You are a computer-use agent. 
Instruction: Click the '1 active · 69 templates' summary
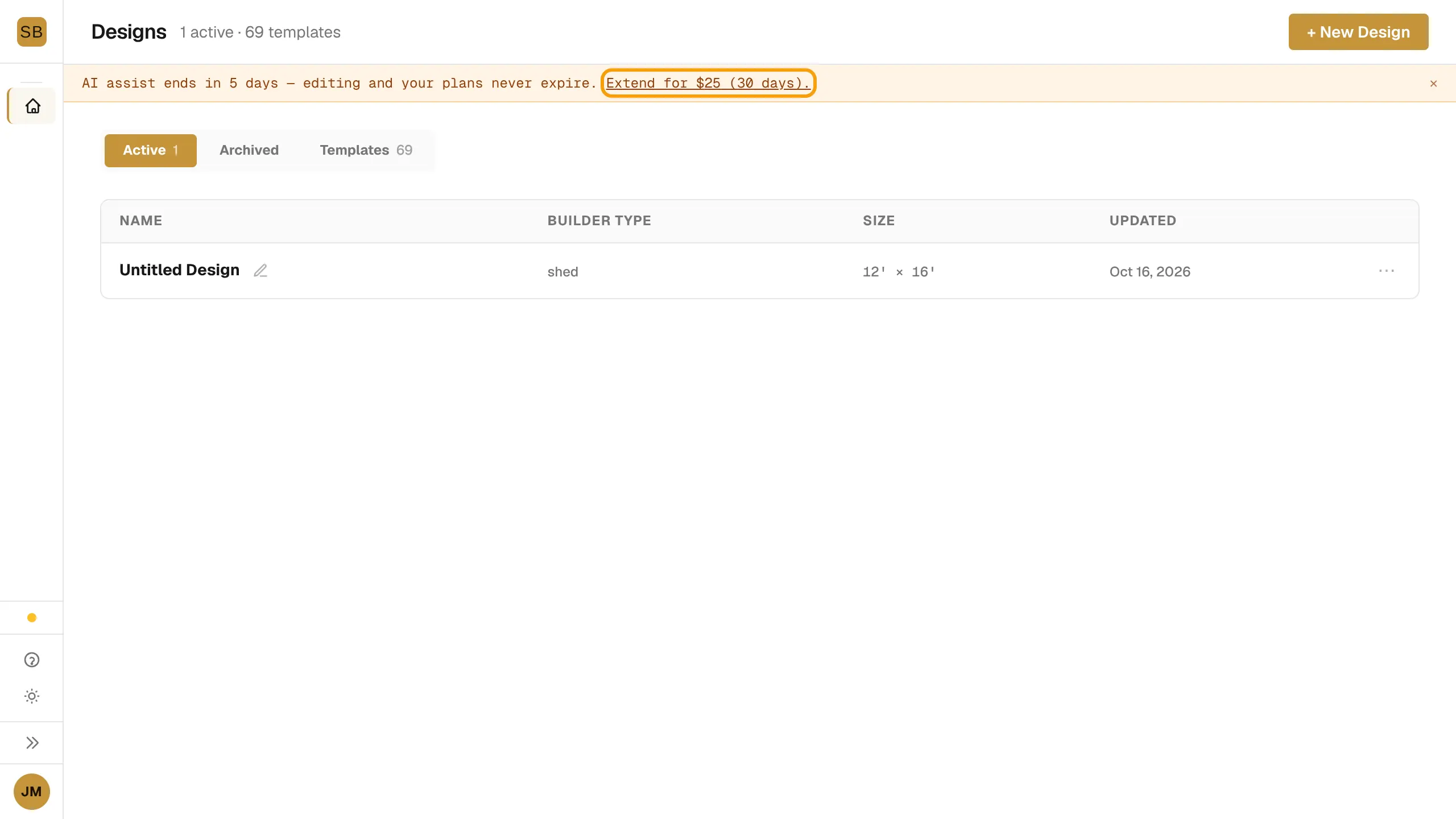(x=260, y=32)
